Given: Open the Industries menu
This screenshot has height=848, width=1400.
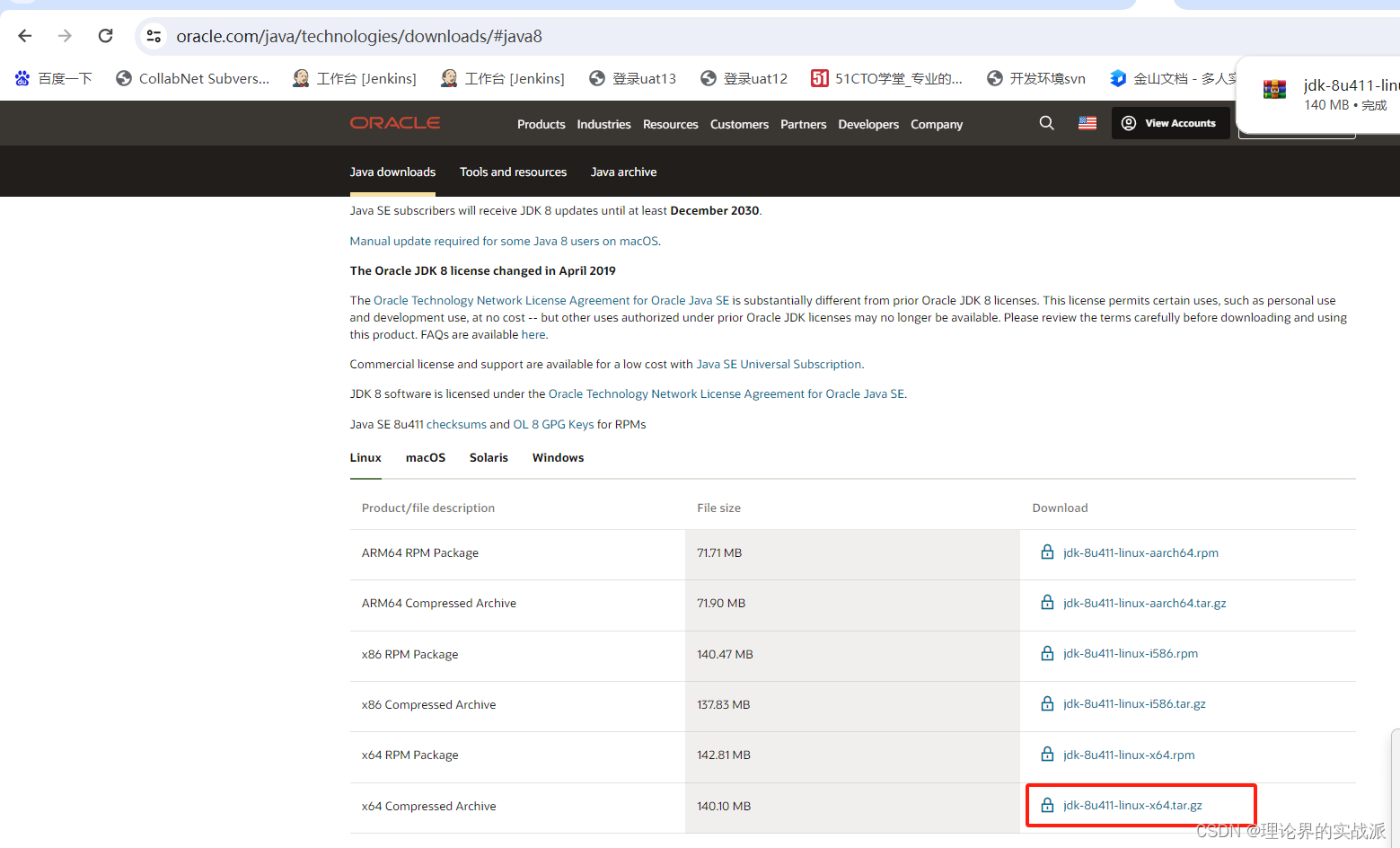Looking at the screenshot, I should [x=603, y=124].
